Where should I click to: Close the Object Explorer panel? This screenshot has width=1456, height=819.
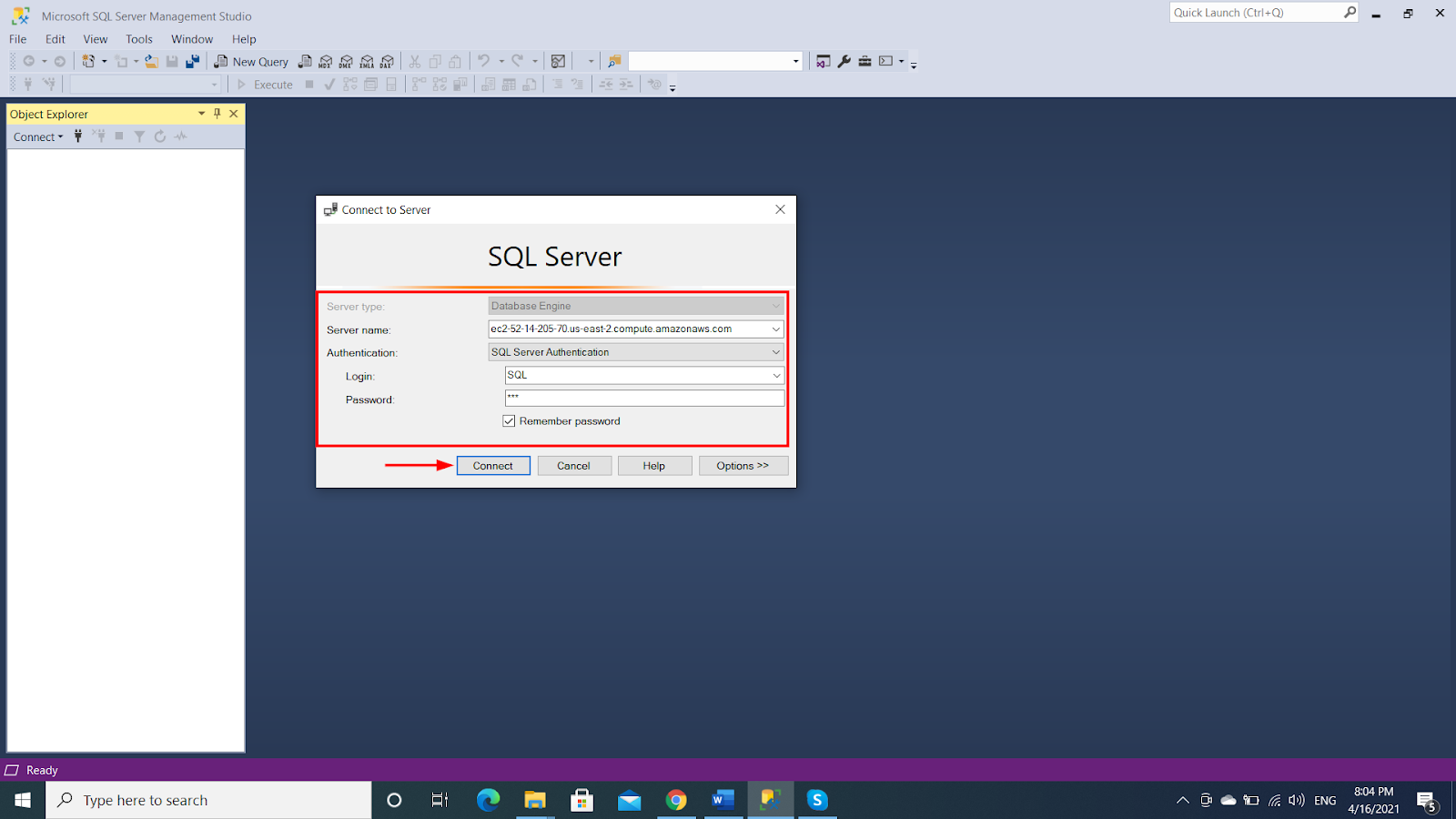234,114
